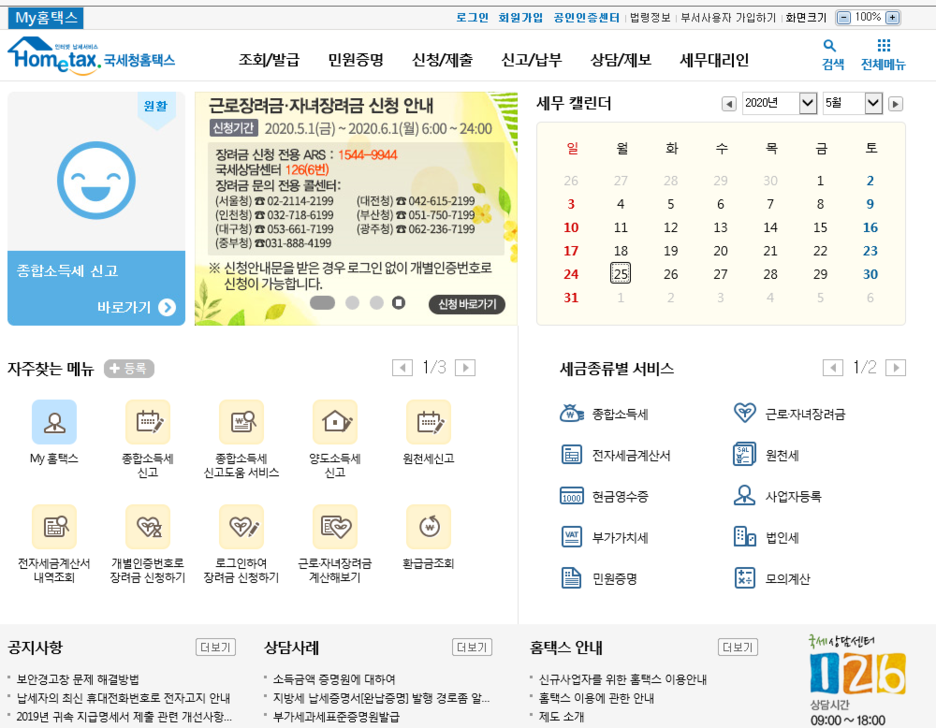The image size is (936, 728).
Task: Open notice 보안경고창 문제 해결방법
Action: pyautogui.click(x=78, y=679)
